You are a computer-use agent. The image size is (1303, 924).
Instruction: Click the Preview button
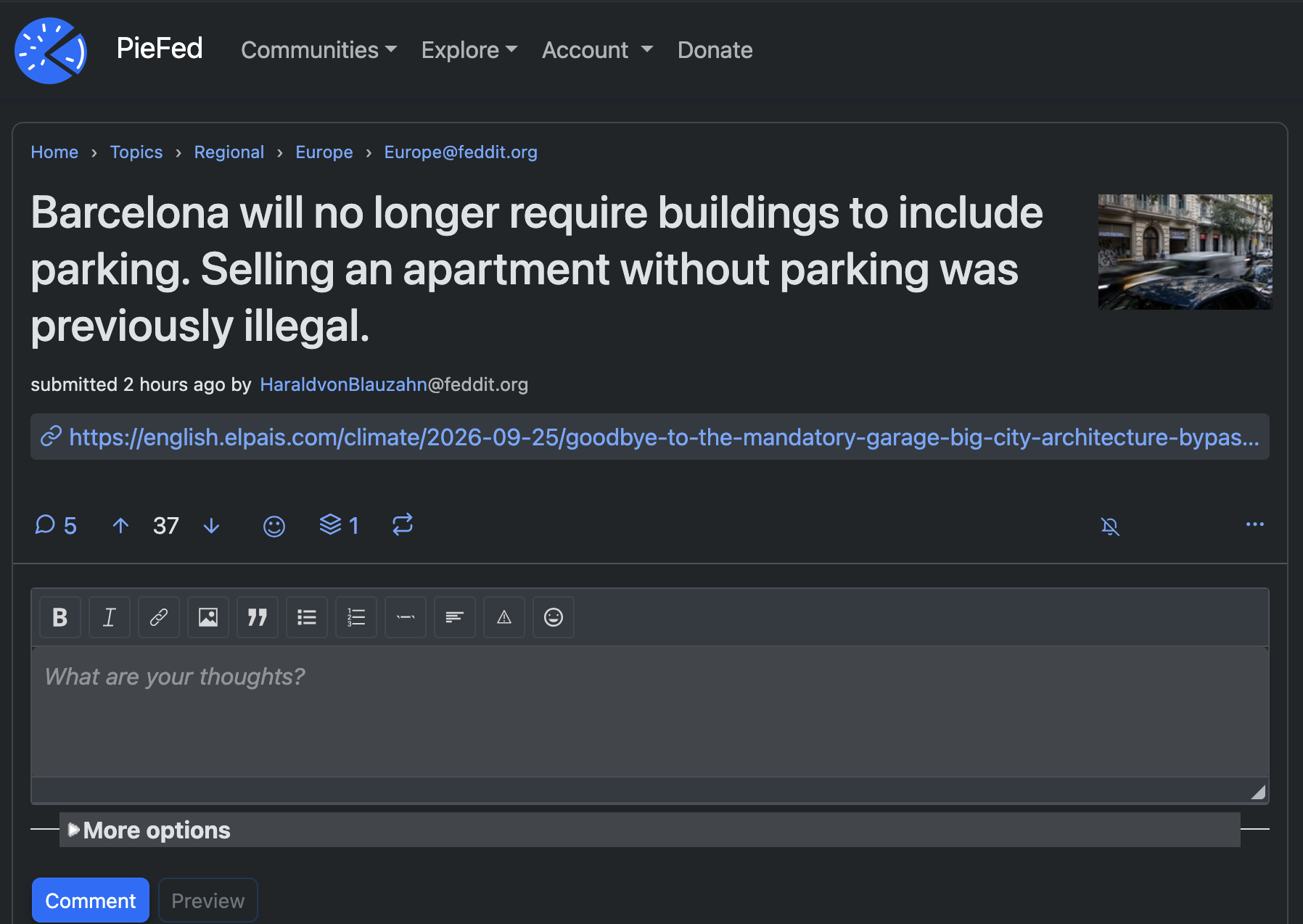click(208, 900)
